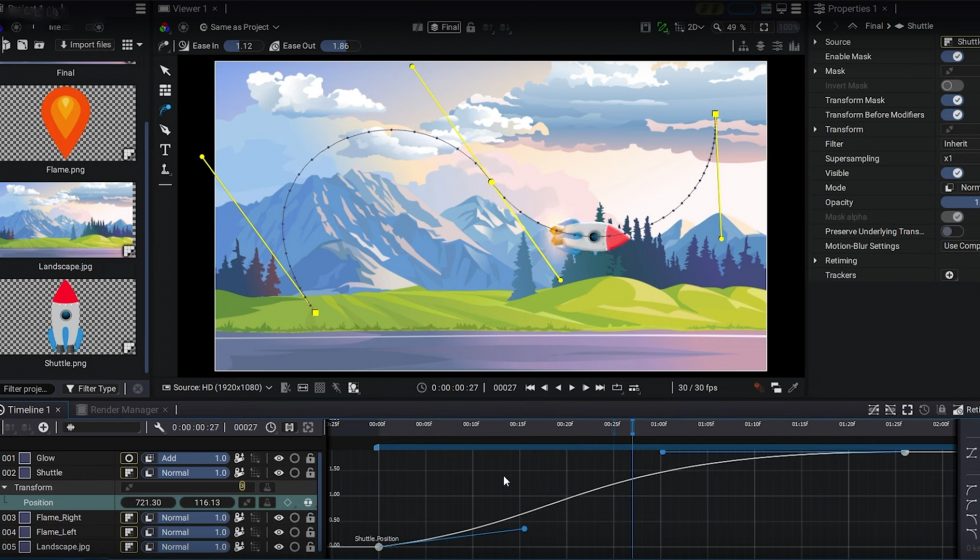980x560 pixels.
Task: Switch to the Render Manager tab
Action: pos(124,410)
